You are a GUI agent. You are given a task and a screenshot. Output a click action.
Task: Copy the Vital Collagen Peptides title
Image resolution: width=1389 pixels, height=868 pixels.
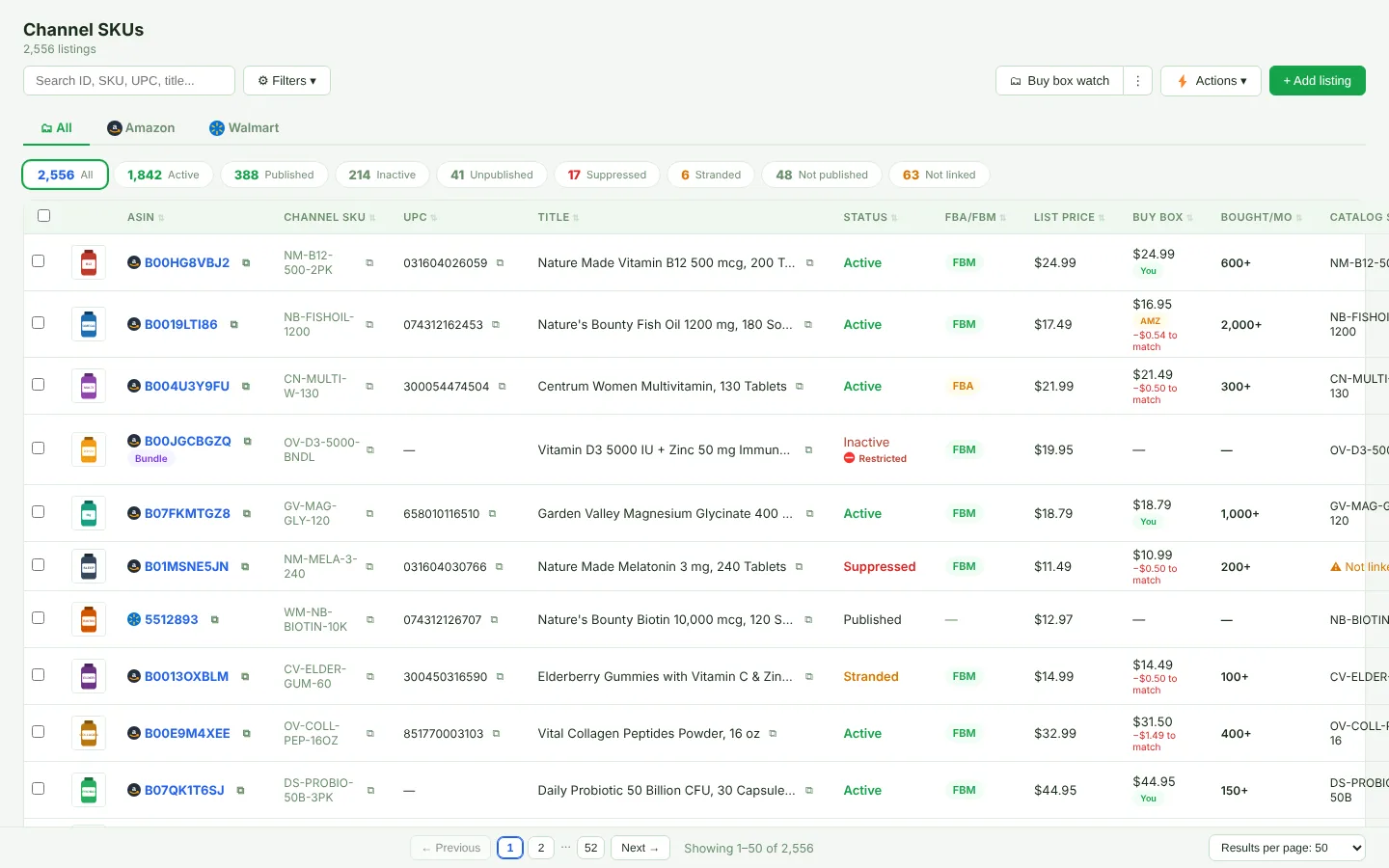[x=773, y=734]
